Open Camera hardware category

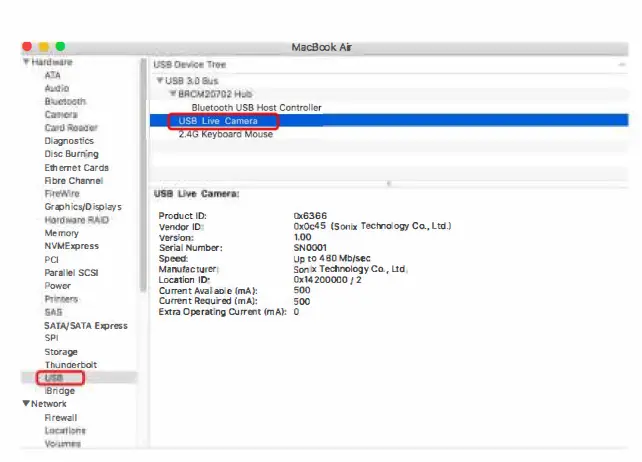(60, 115)
